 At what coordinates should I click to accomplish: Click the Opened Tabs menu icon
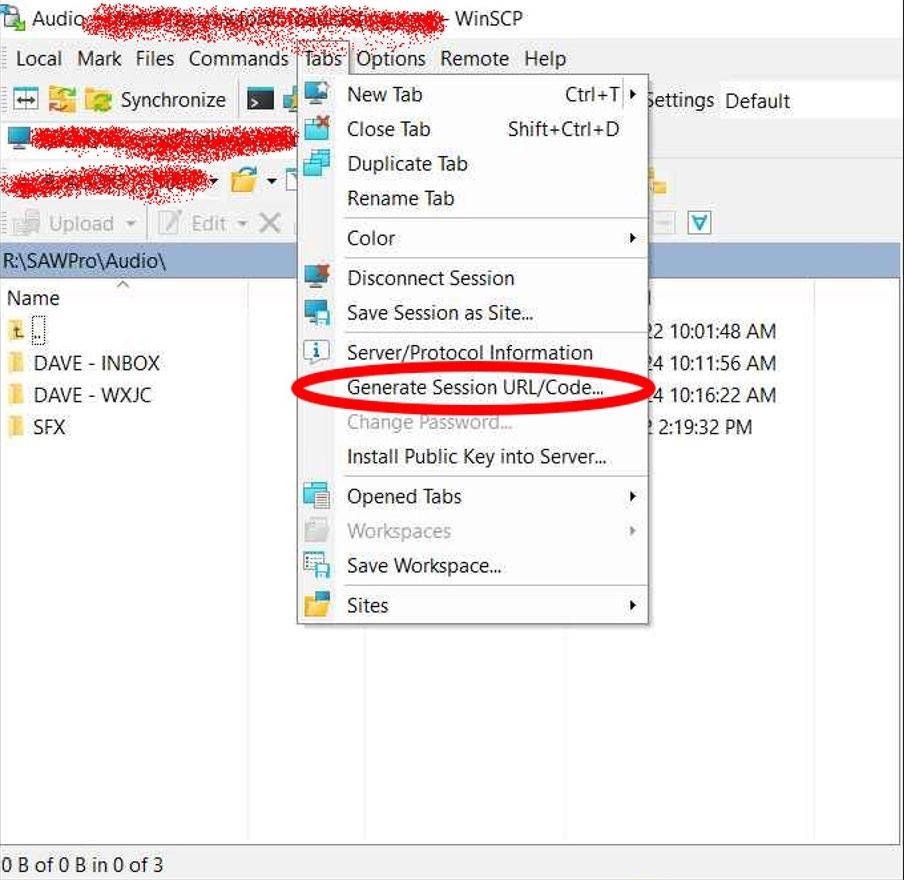tap(317, 495)
